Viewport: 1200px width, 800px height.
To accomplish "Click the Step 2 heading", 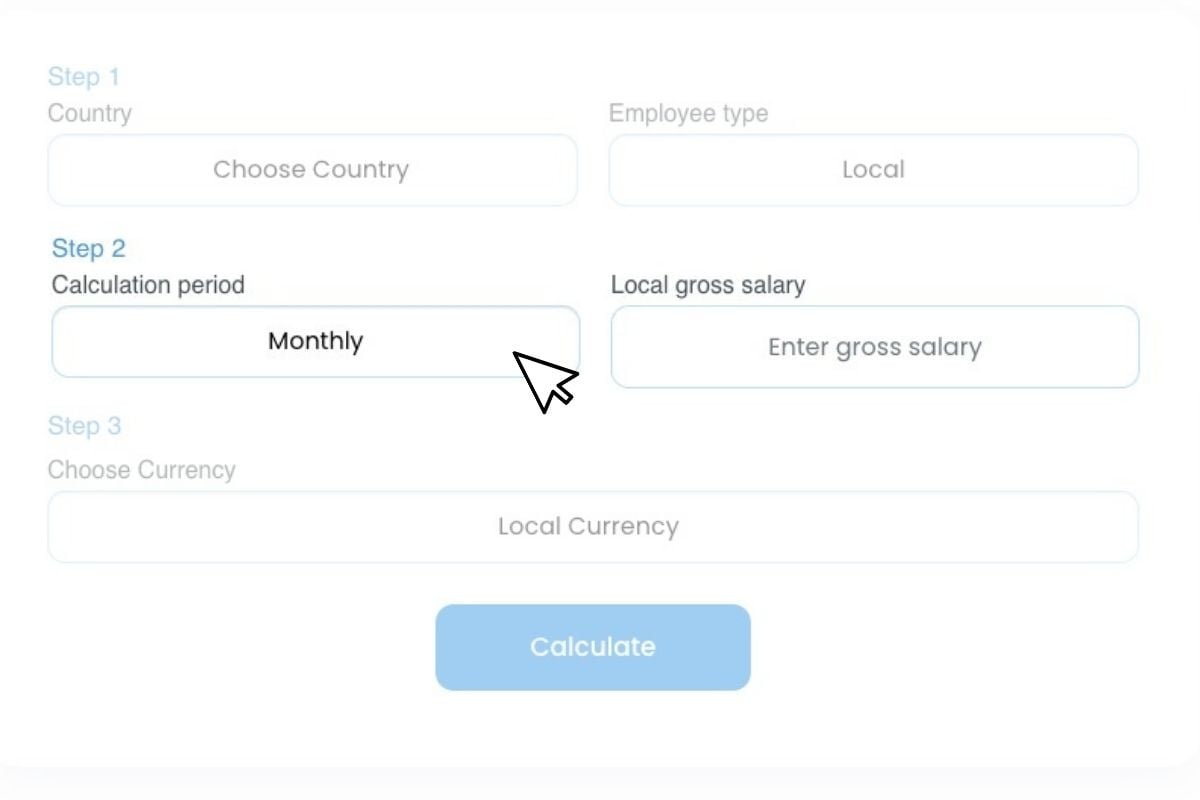I will 89,248.
